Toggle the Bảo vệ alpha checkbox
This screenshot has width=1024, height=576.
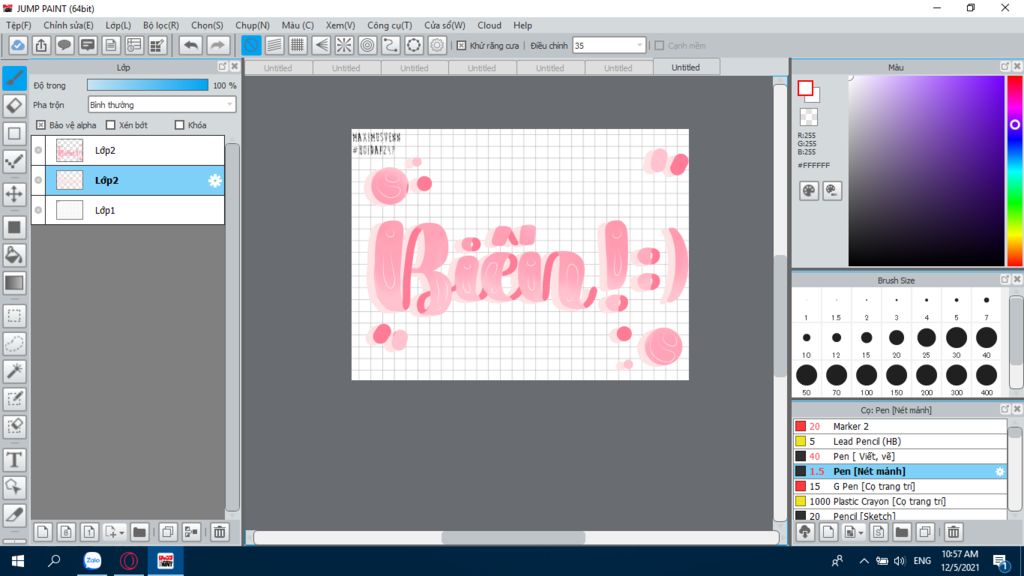click(41, 125)
